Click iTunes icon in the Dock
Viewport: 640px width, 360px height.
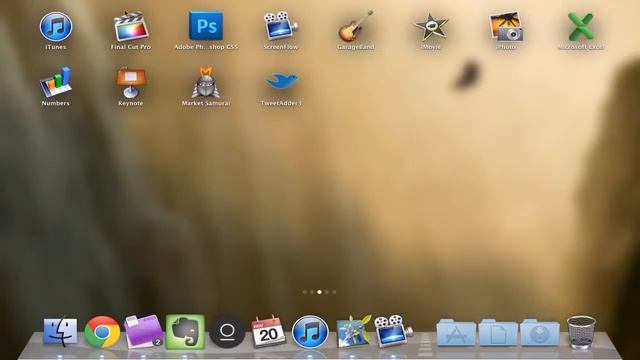pos(310,331)
